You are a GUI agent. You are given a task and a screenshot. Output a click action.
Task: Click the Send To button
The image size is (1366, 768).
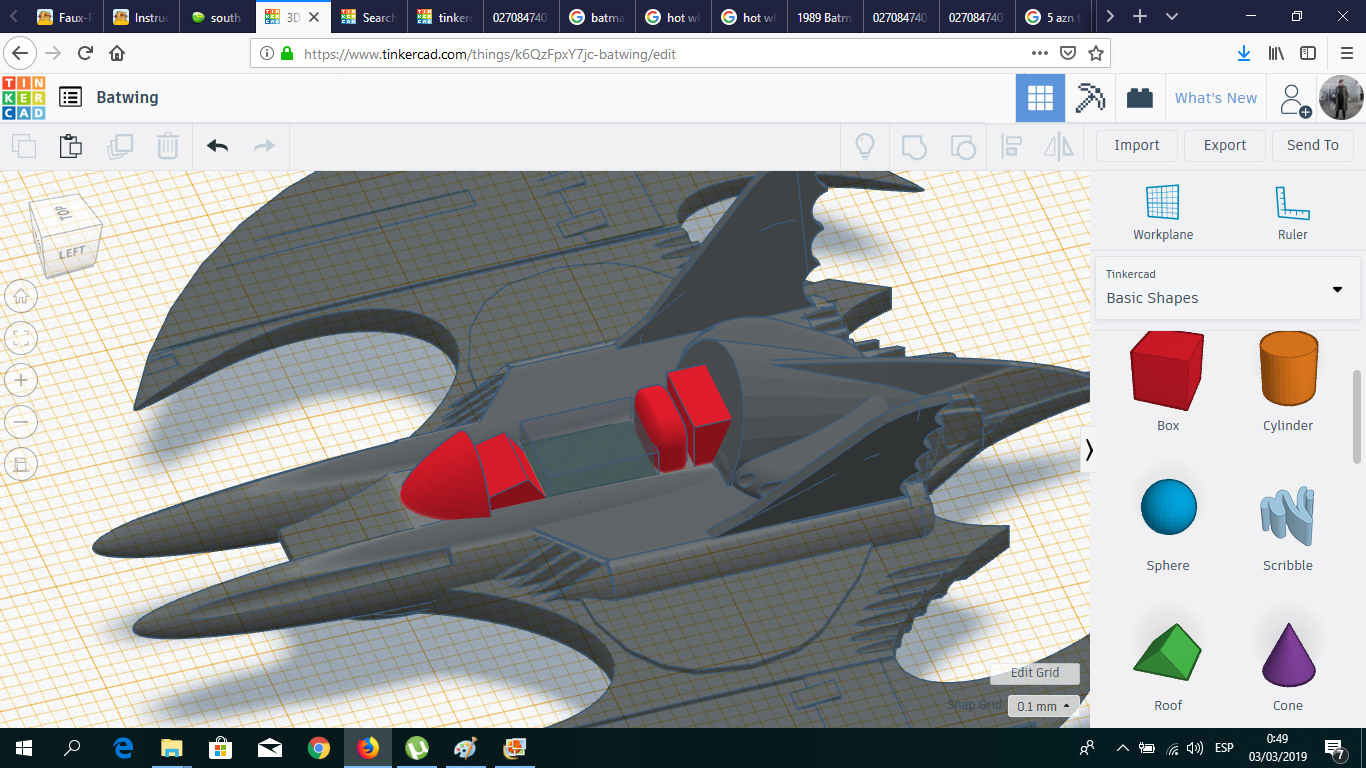tap(1313, 145)
